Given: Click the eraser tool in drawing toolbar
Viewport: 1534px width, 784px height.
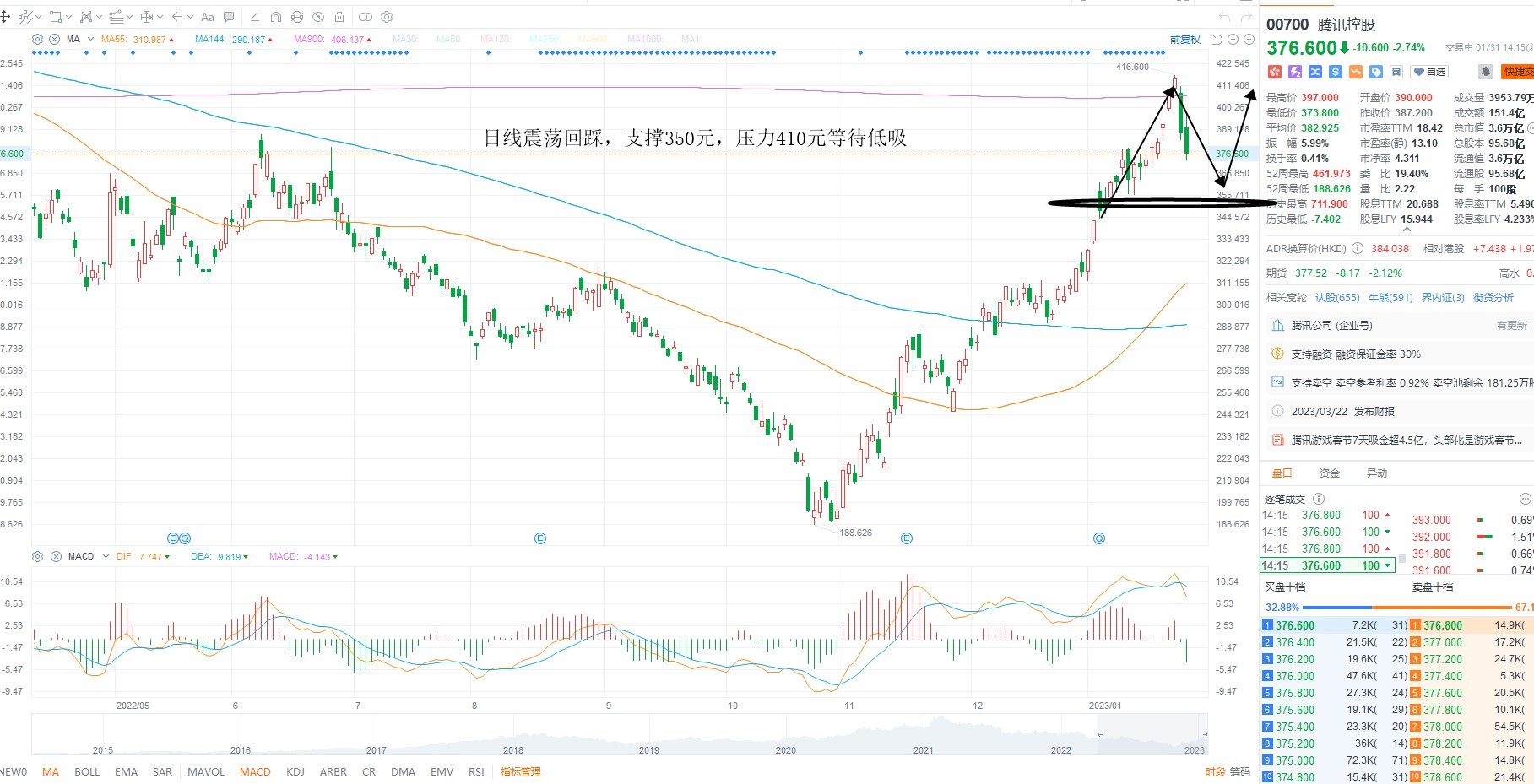Looking at the screenshot, I should (x=255, y=17).
